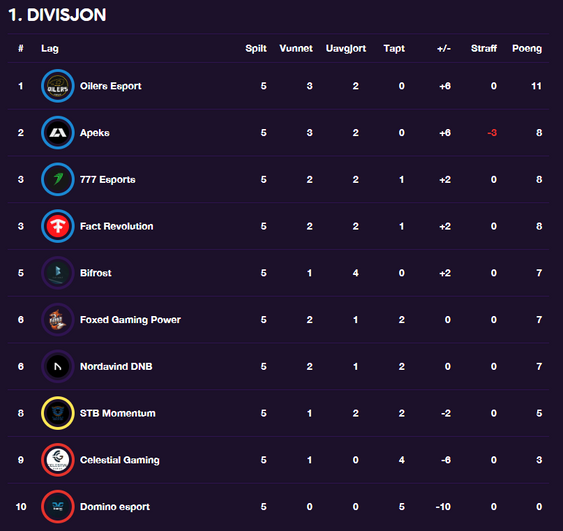
Task: Visit the Nordavind DNB team page
Action: pyautogui.click(x=116, y=366)
